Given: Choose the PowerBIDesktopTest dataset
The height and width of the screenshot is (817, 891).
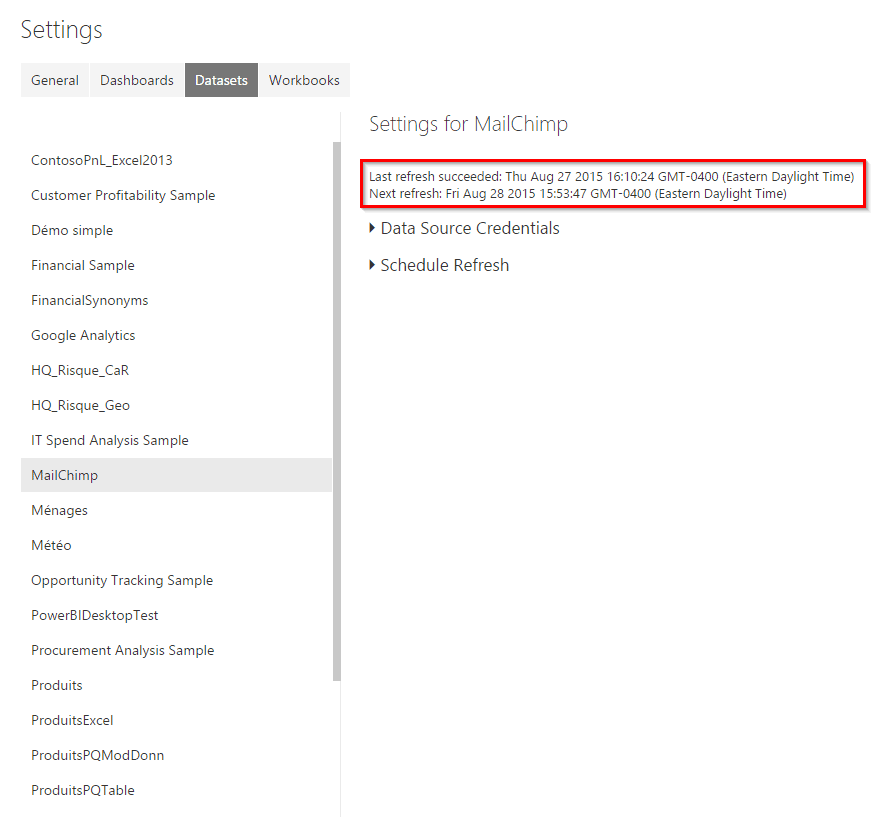Looking at the screenshot, I should (x=95, y=615).
